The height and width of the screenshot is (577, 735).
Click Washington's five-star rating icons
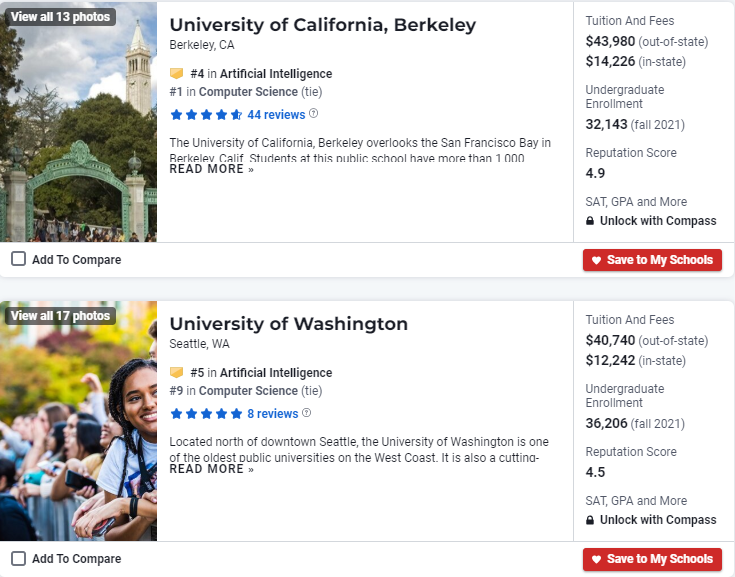tap(206, 414)
